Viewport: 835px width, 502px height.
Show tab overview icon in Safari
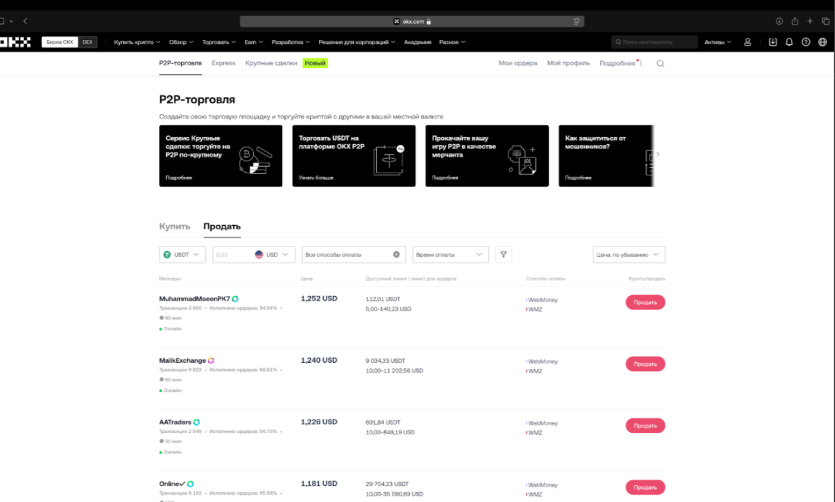coord(825,21)
